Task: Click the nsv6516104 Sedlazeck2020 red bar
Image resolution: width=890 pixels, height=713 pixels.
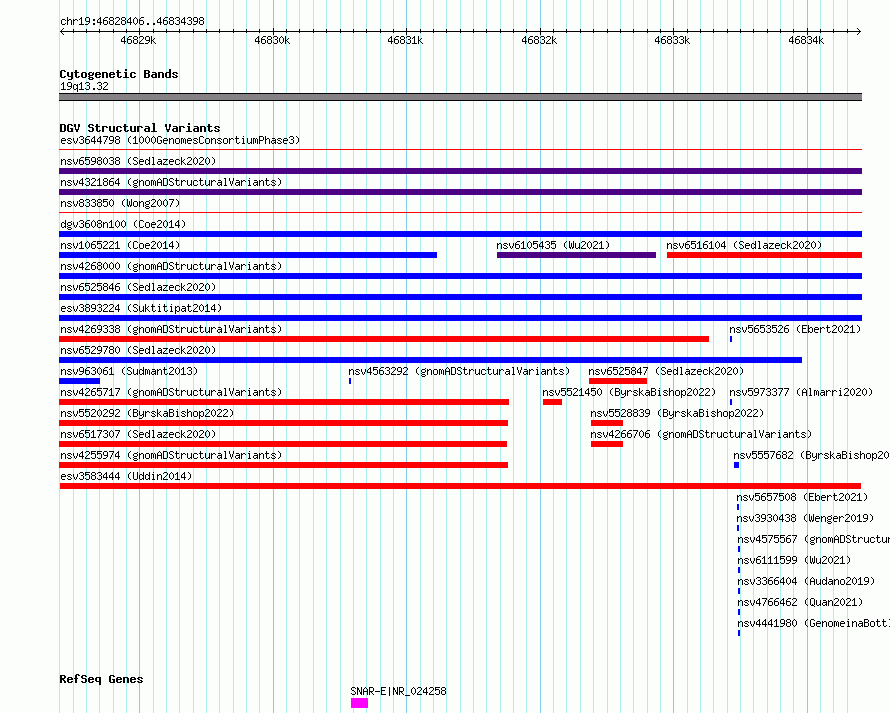Action: (765, 255)
